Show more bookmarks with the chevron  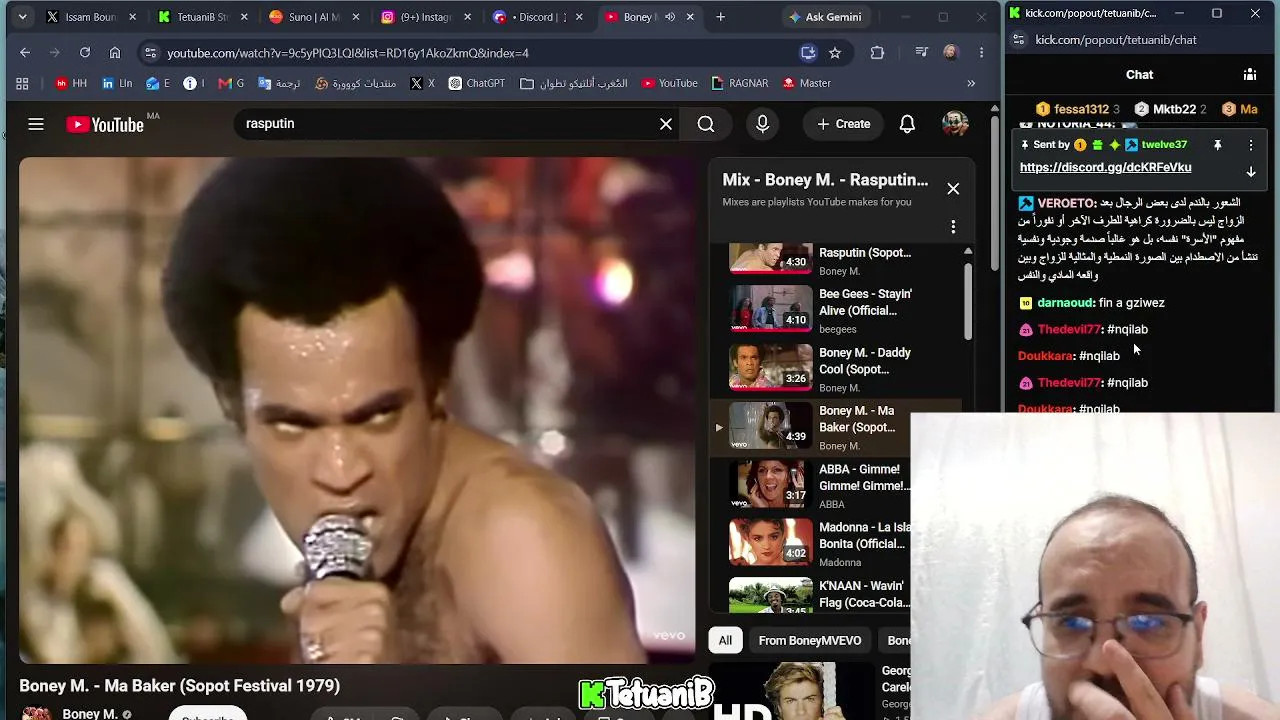971,84
